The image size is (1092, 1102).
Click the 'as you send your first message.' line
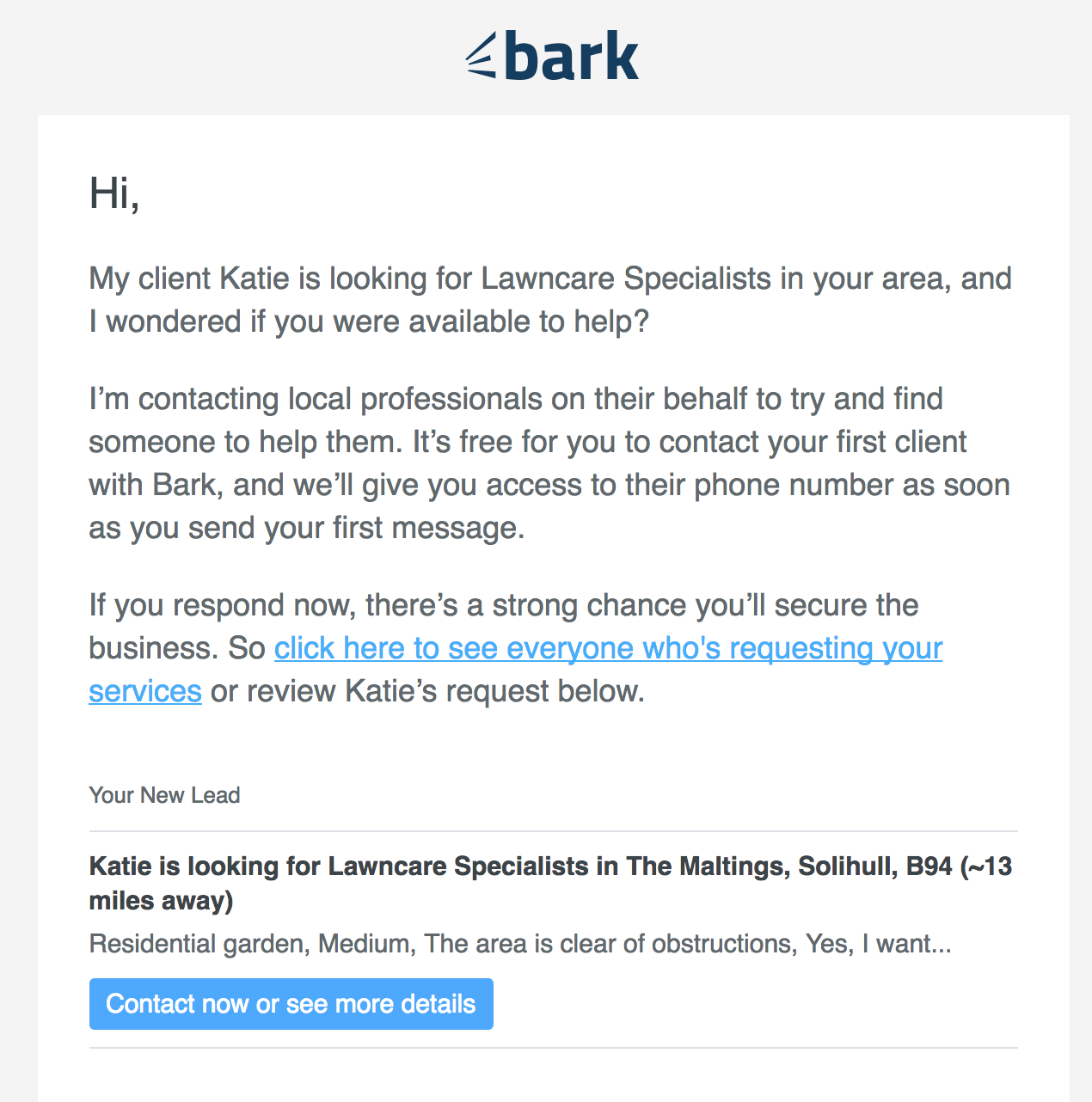click(307, 528)
